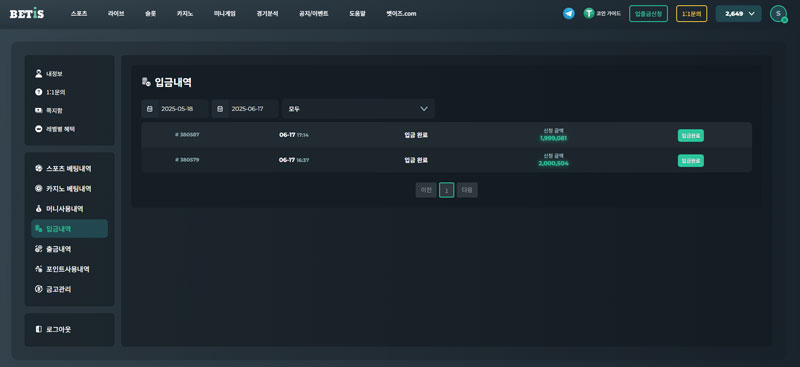Select the timestamp 06-17 16:37
This screenshot has width=800, height=367.
[294, 160]
